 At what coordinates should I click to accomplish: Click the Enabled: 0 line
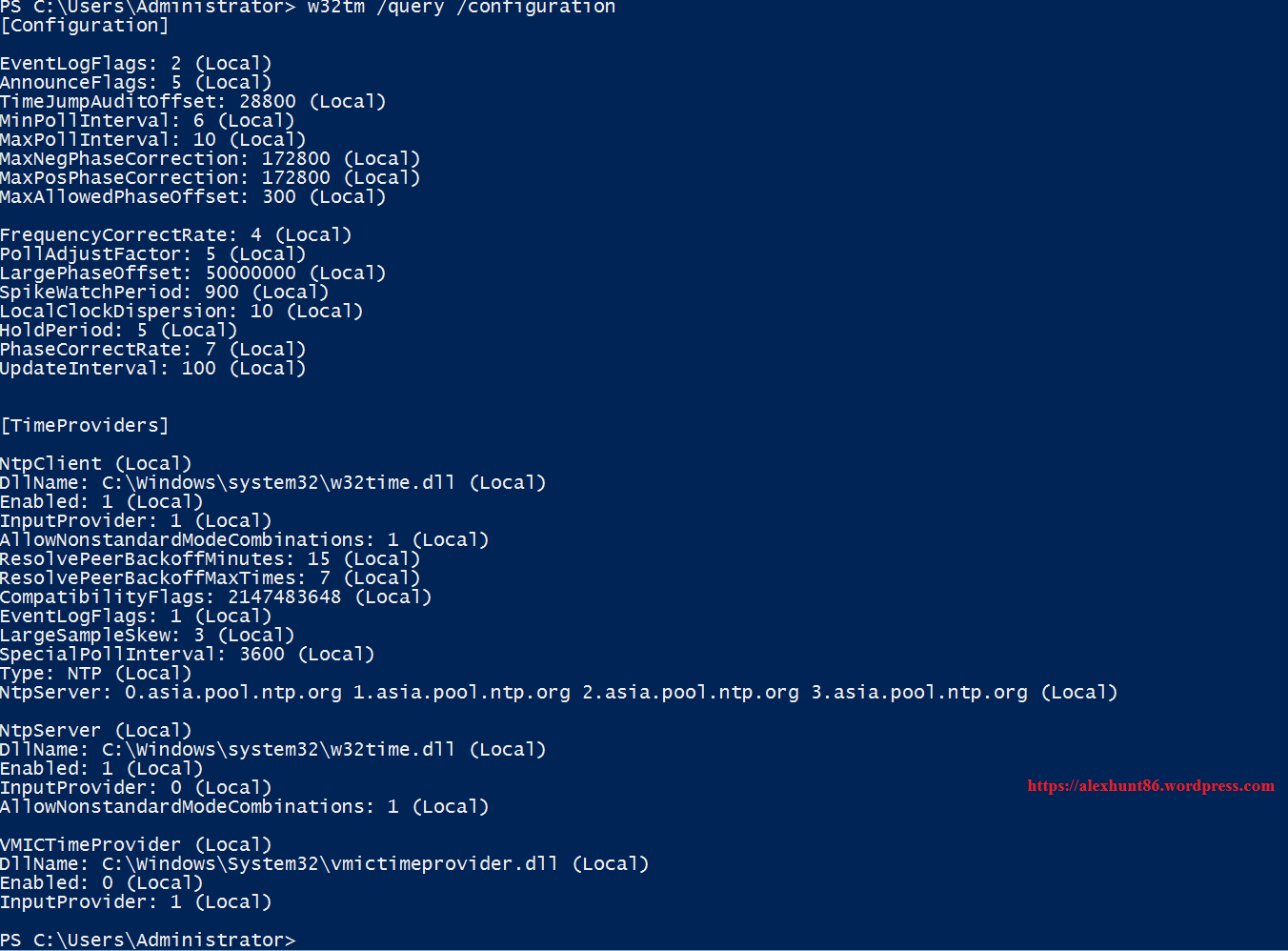(x=101, y=883)
